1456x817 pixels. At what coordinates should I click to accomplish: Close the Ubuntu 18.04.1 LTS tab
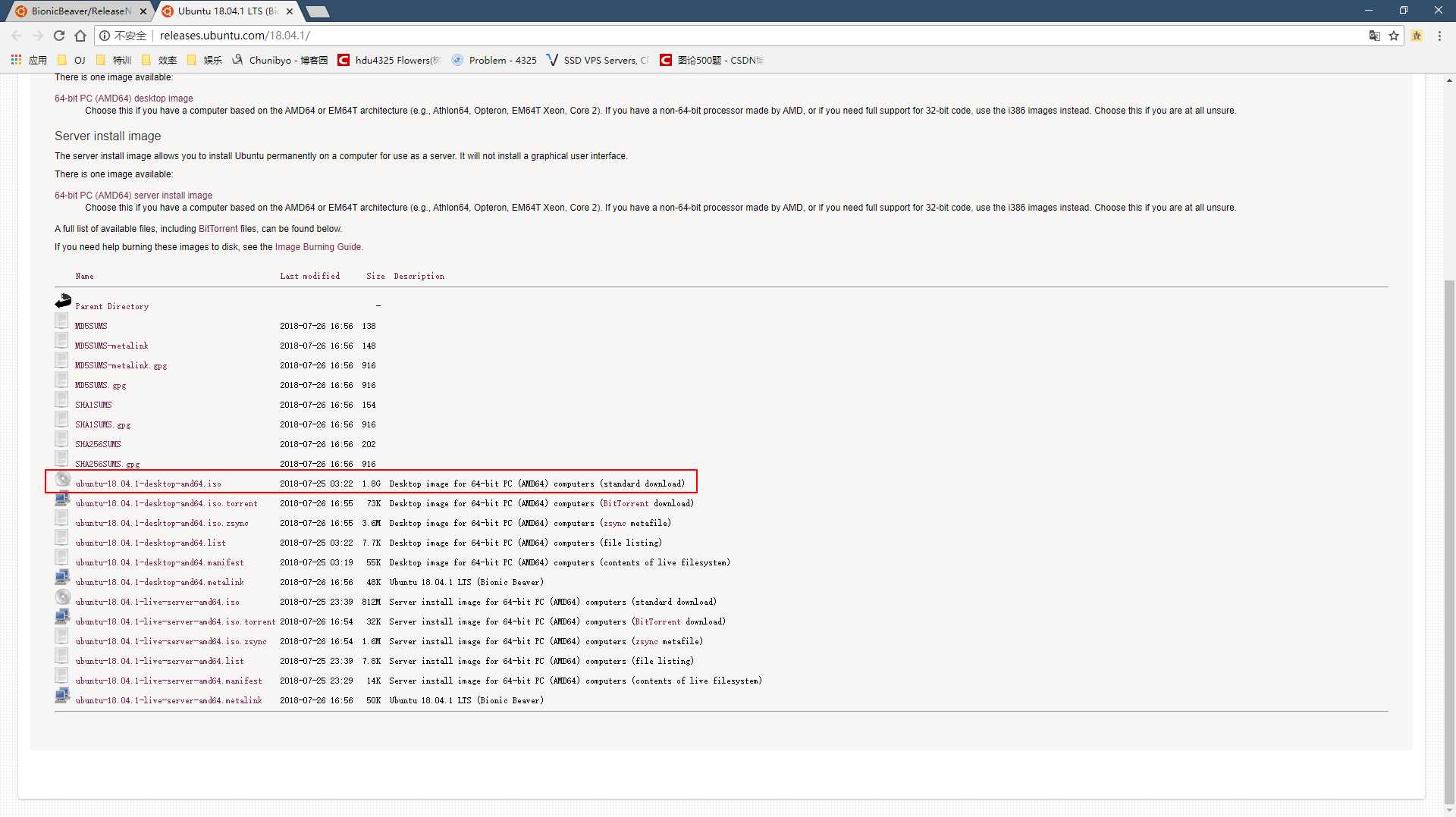pyautogui.click(x=290, y=11)
